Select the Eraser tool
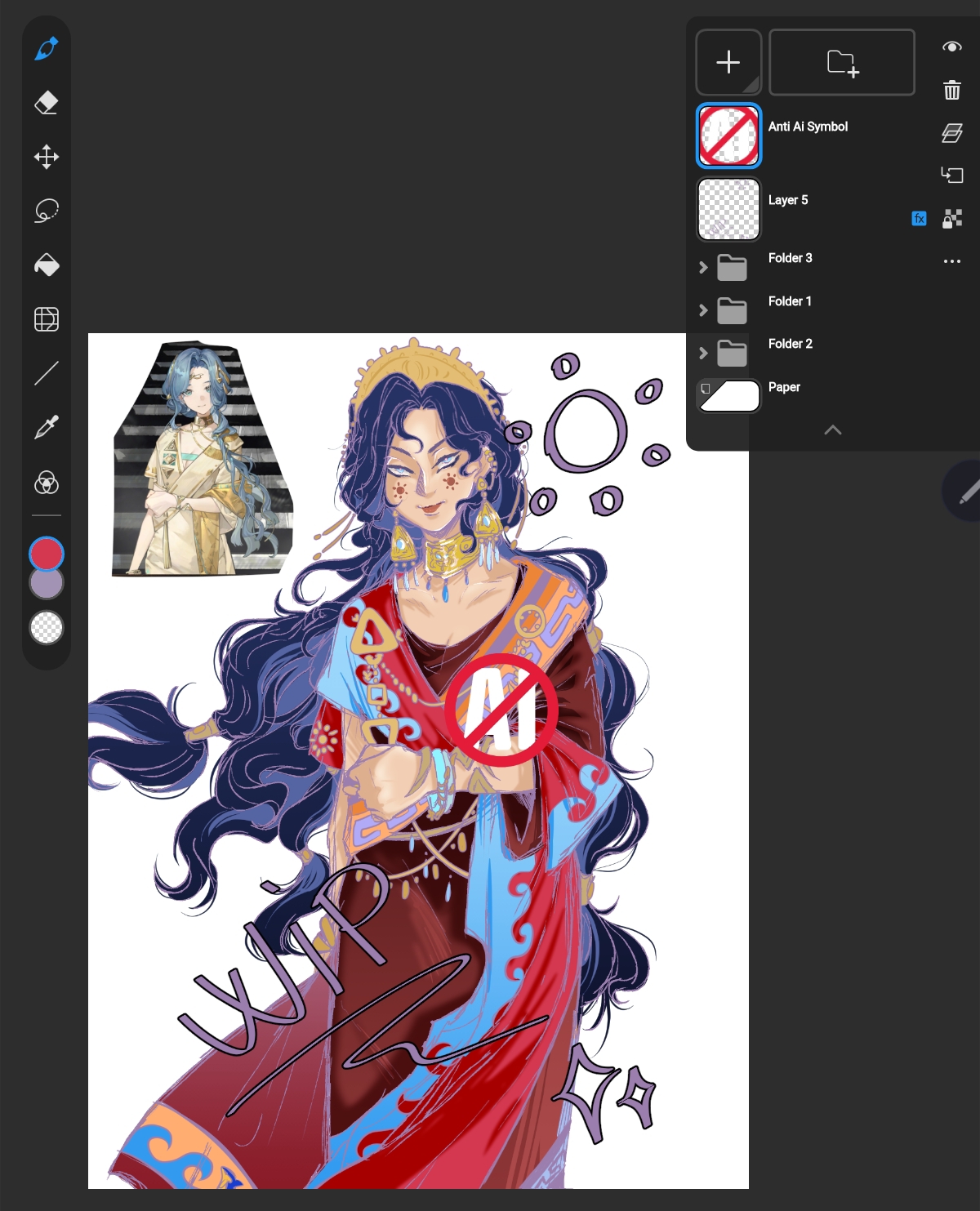Screen dimensions: 980x1211 (x=47, y=103)
